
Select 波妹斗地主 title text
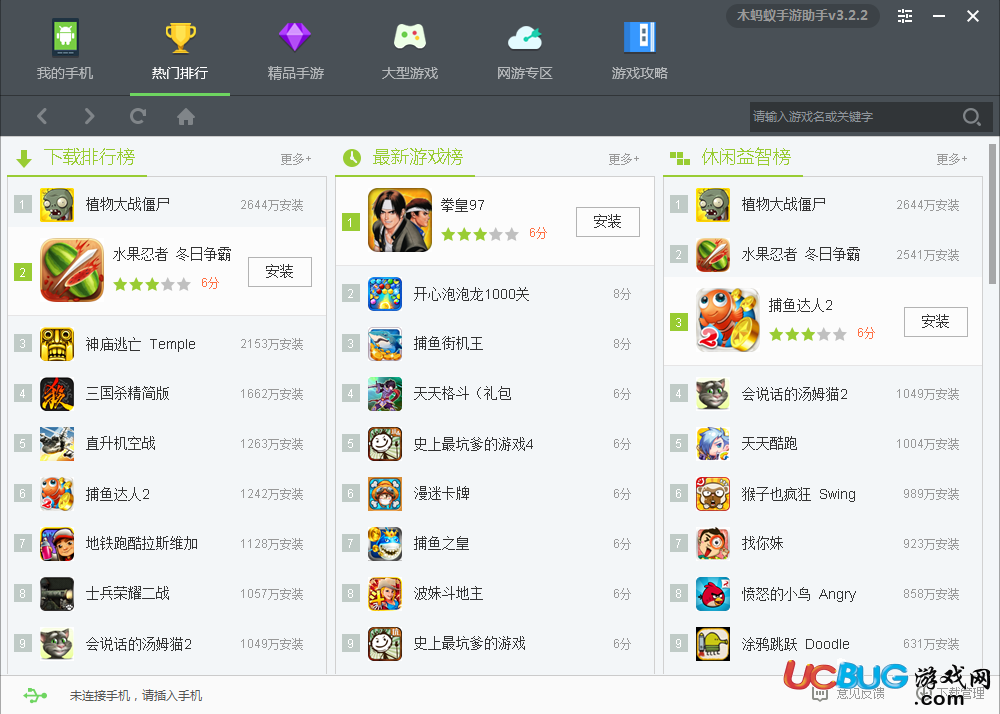point(448,594)
